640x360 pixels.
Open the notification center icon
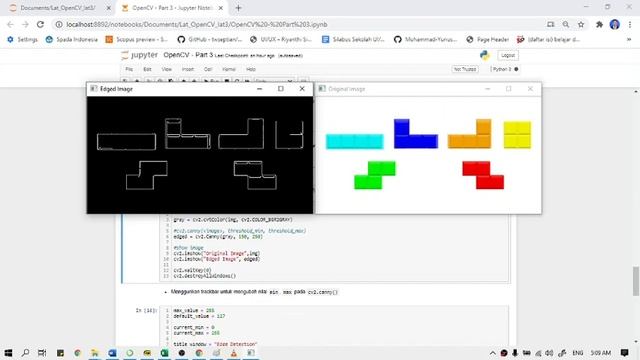(x=624, y=353)
